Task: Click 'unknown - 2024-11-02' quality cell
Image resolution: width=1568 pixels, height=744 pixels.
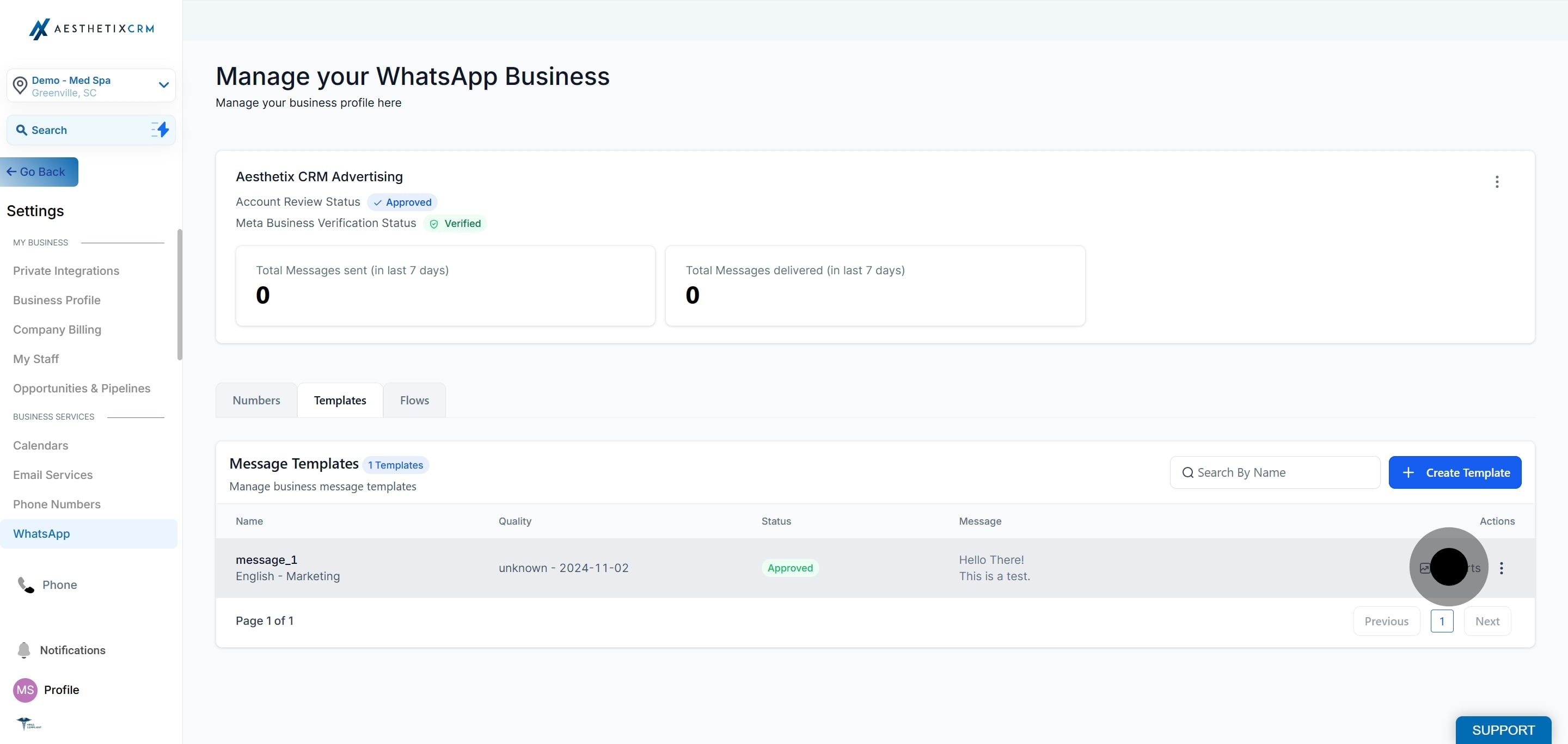Action: (x=563, y=568)
